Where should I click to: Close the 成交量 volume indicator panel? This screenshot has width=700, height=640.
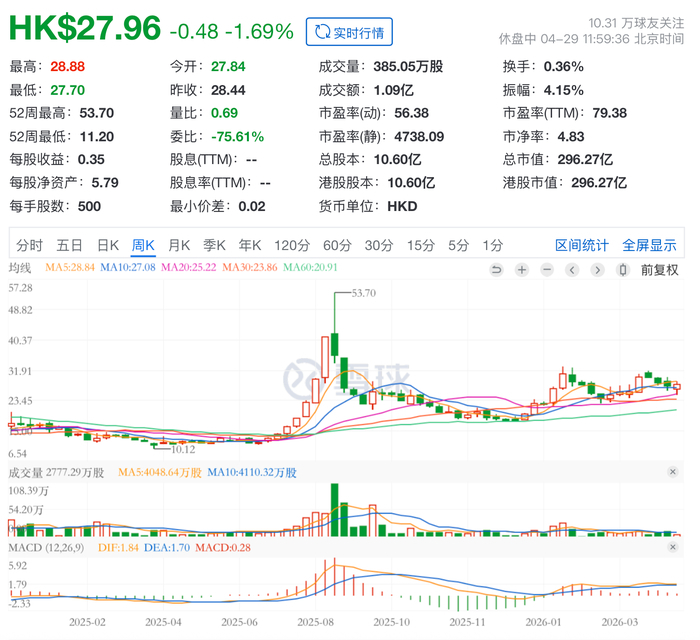click(673, 472)
